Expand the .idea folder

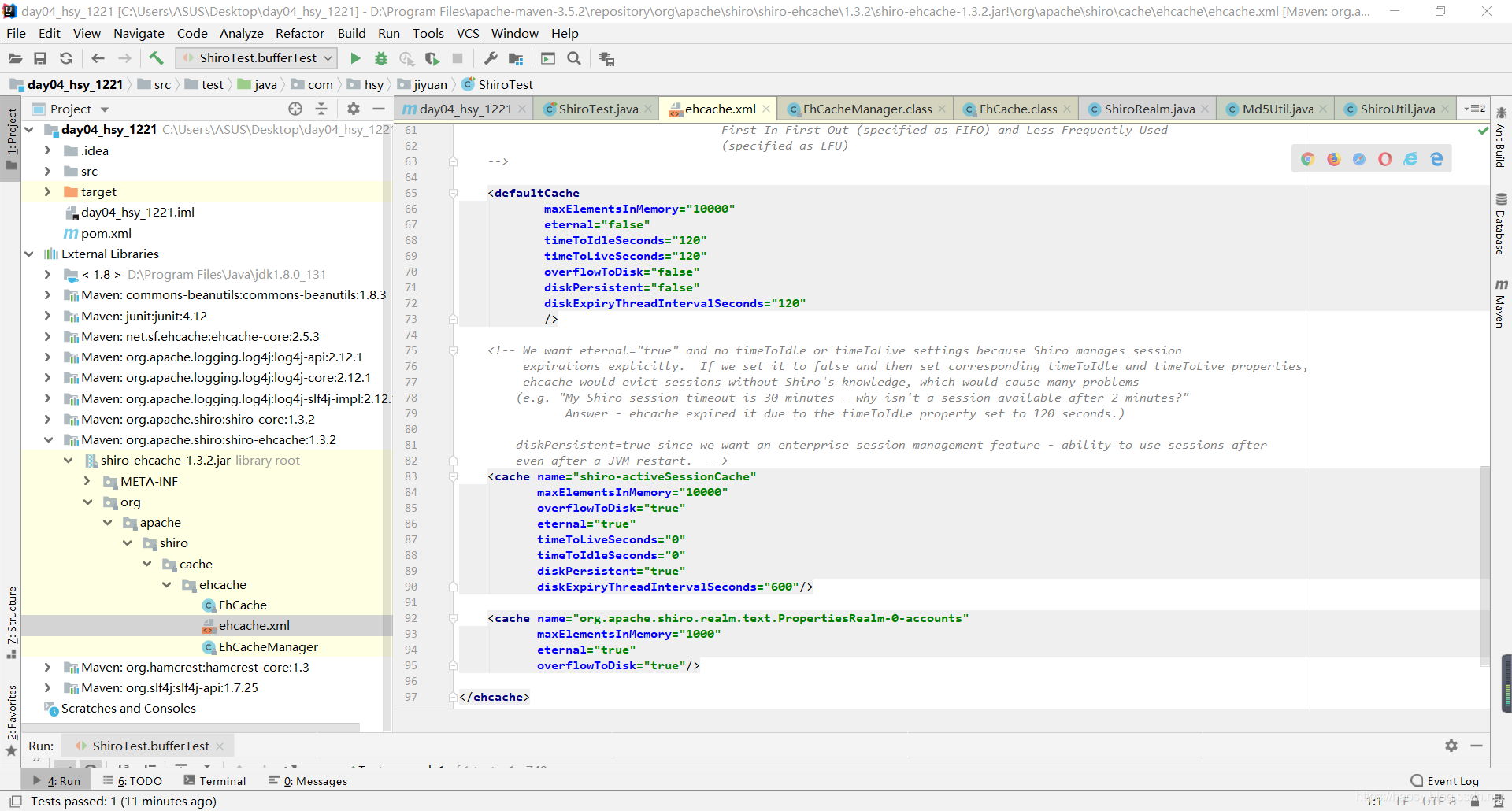pyautogui.click(x=47, y=150)
